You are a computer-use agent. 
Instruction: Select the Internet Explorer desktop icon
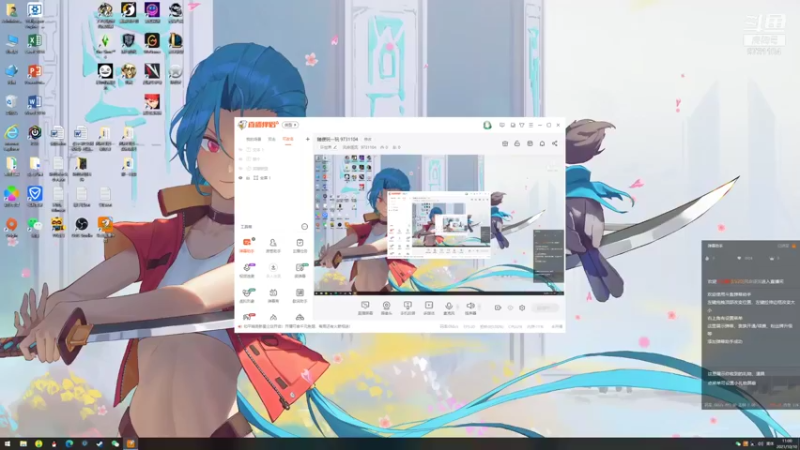tap(11, 137)
